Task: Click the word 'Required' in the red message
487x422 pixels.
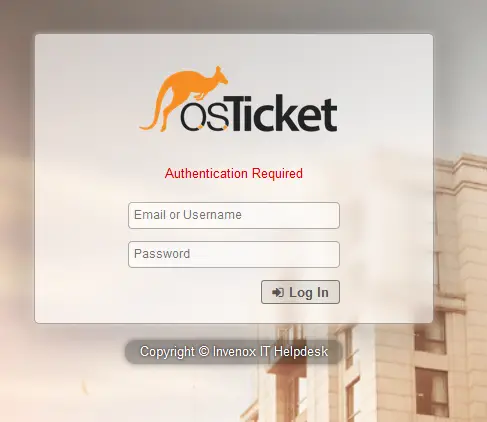Action: pyautogui.click(x=277, y=173)
